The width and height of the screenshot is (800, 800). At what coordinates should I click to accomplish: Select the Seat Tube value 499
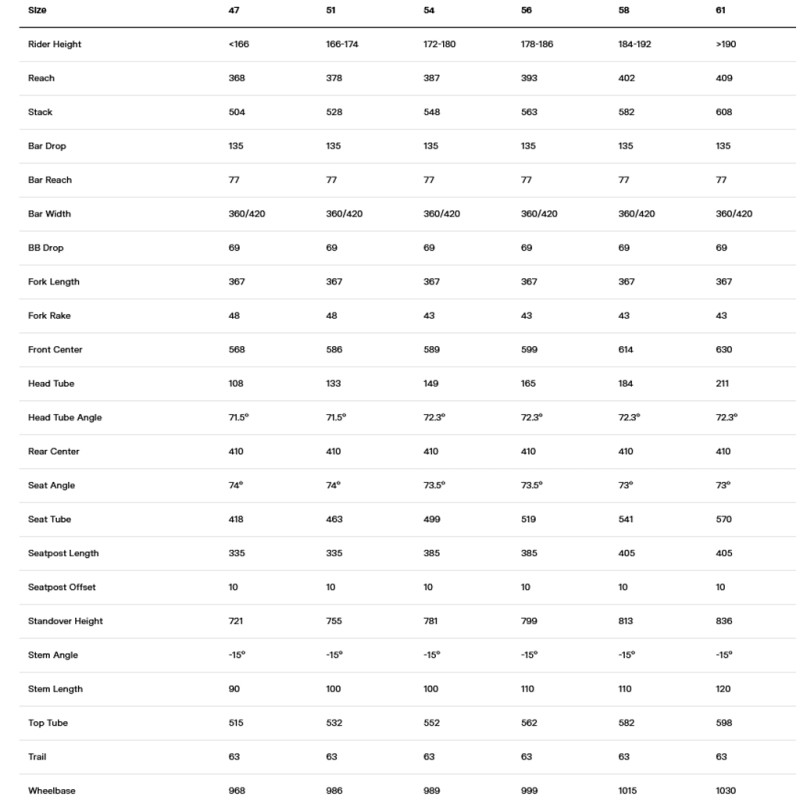click(x=433, y=520)
